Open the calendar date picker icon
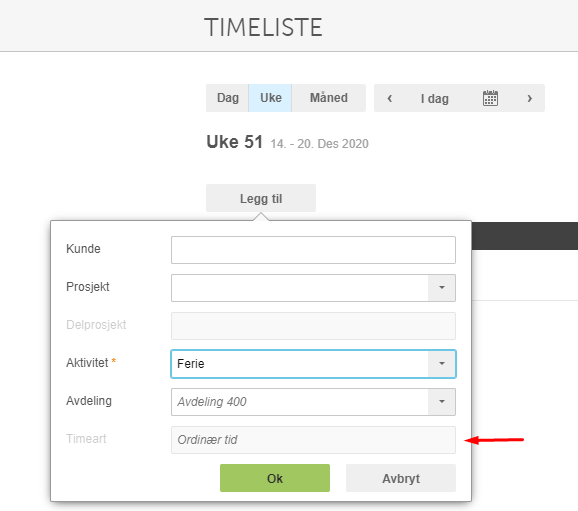The height and width of the screenshot is (511, 578). coord(490,98)
